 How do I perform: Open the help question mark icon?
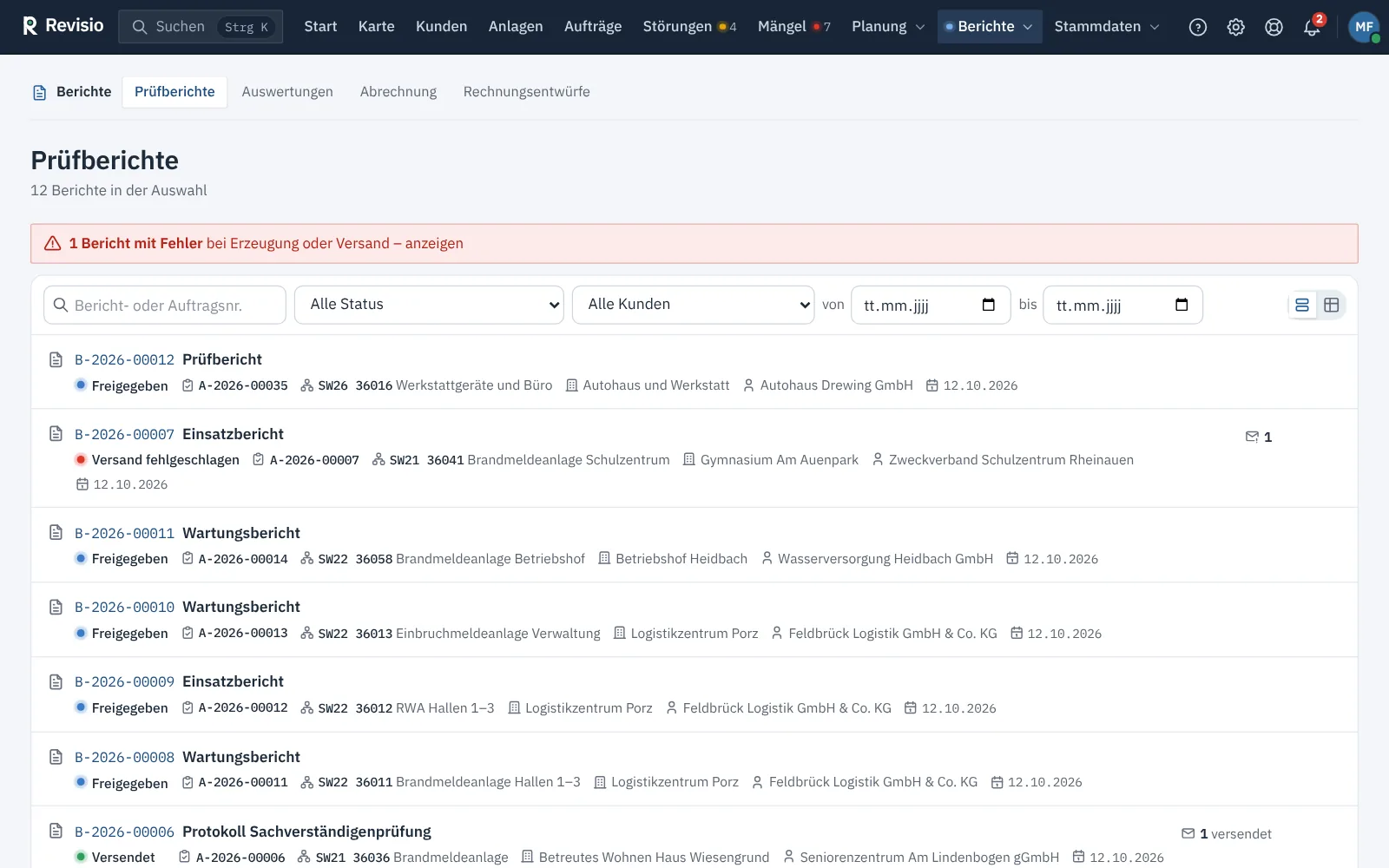pos(1198,27)
